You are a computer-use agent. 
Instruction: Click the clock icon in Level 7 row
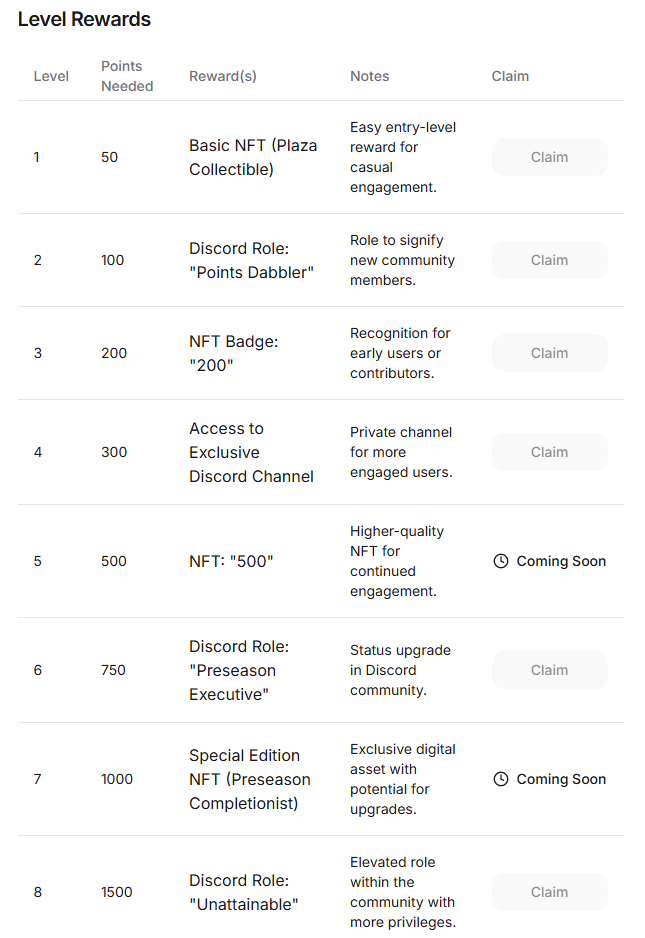pos(501,779)
